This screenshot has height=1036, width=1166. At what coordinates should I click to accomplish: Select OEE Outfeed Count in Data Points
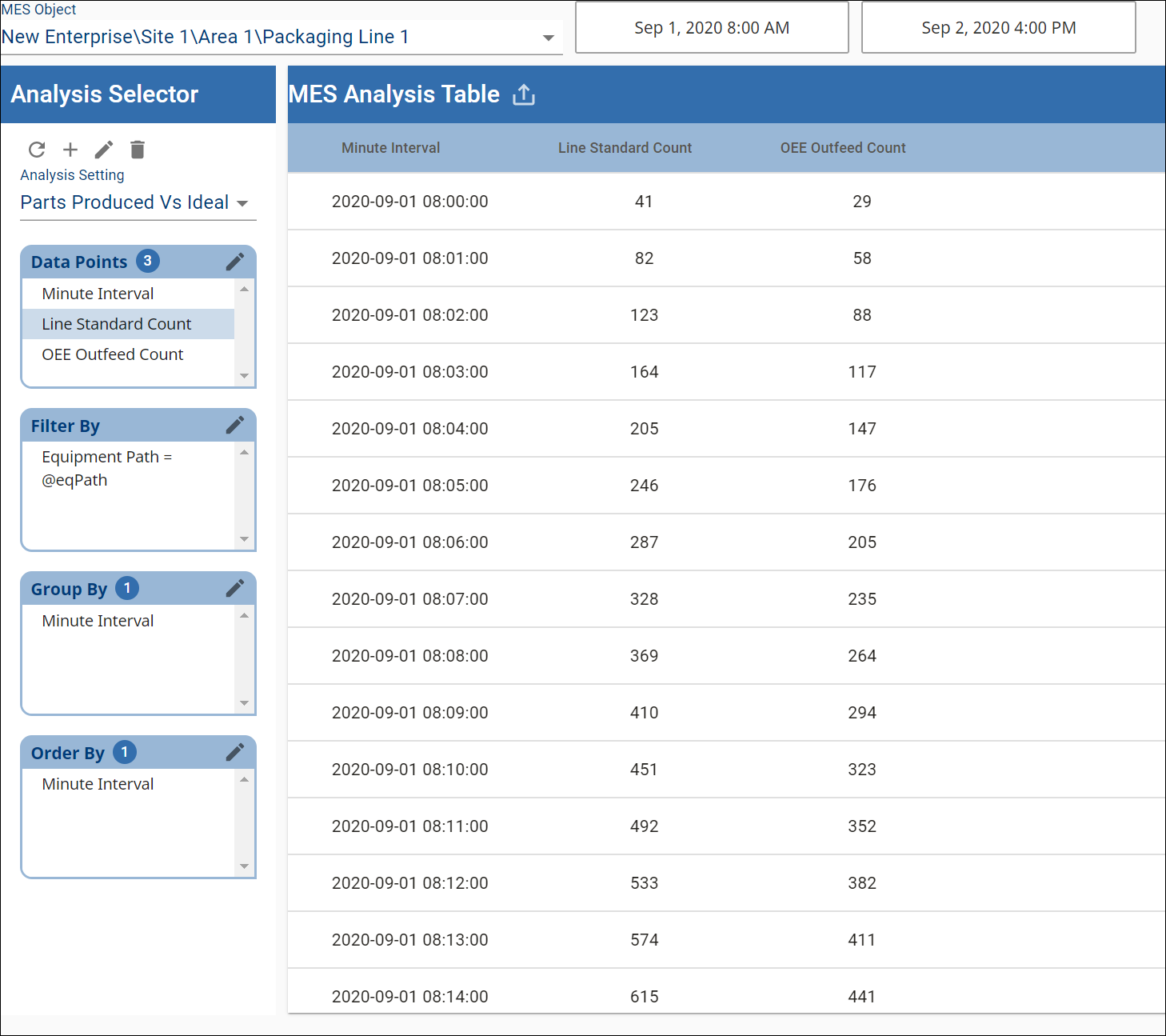[x=113, y=354]
